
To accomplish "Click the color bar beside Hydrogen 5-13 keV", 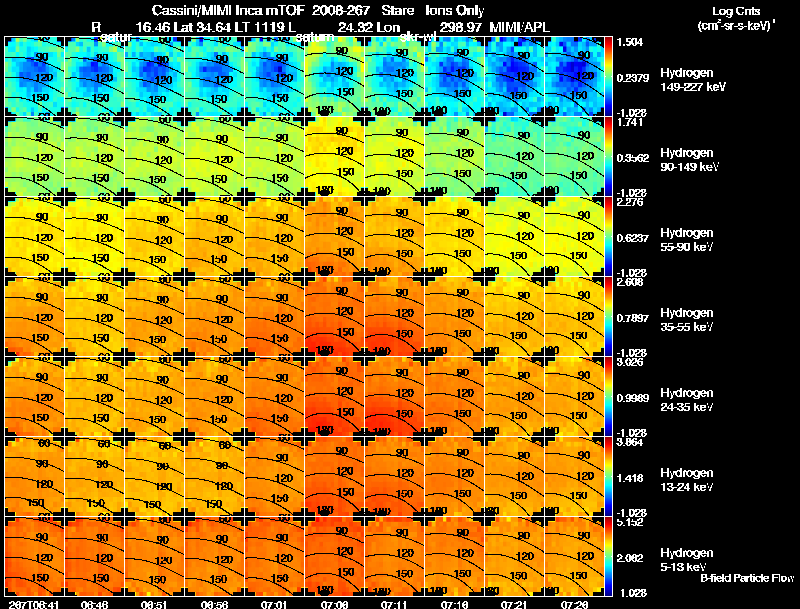I will pos(608,556).
